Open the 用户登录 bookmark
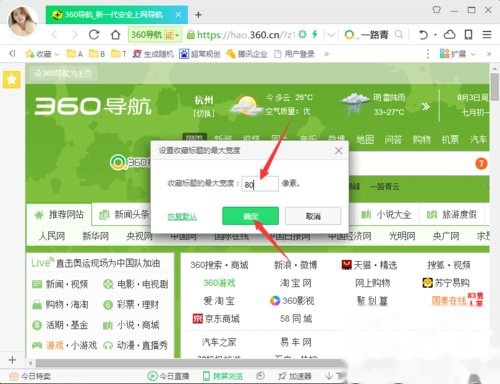Screen dimensions: 500x384 point(294,54)
